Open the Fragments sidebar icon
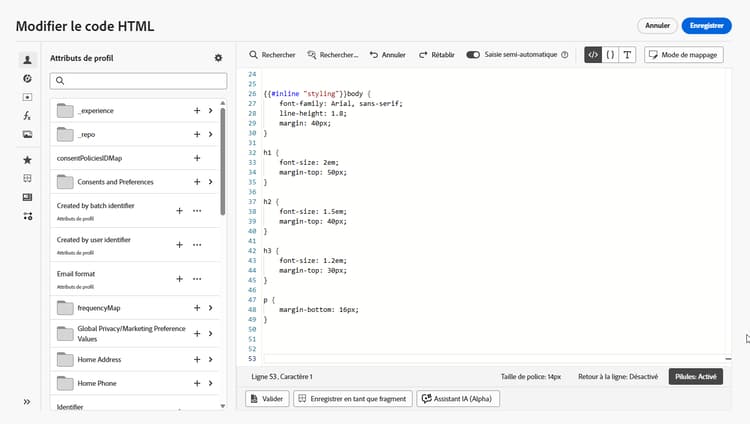750x424 pixels. pyautogui.click(x=27, y=179)
